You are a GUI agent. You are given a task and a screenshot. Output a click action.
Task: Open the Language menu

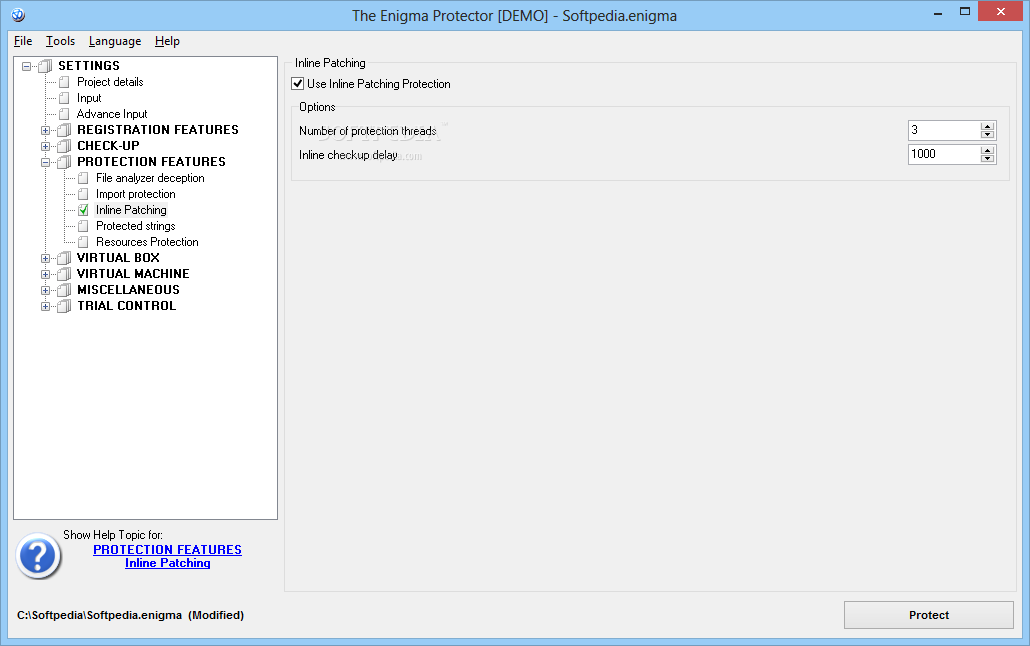(115, 41)
